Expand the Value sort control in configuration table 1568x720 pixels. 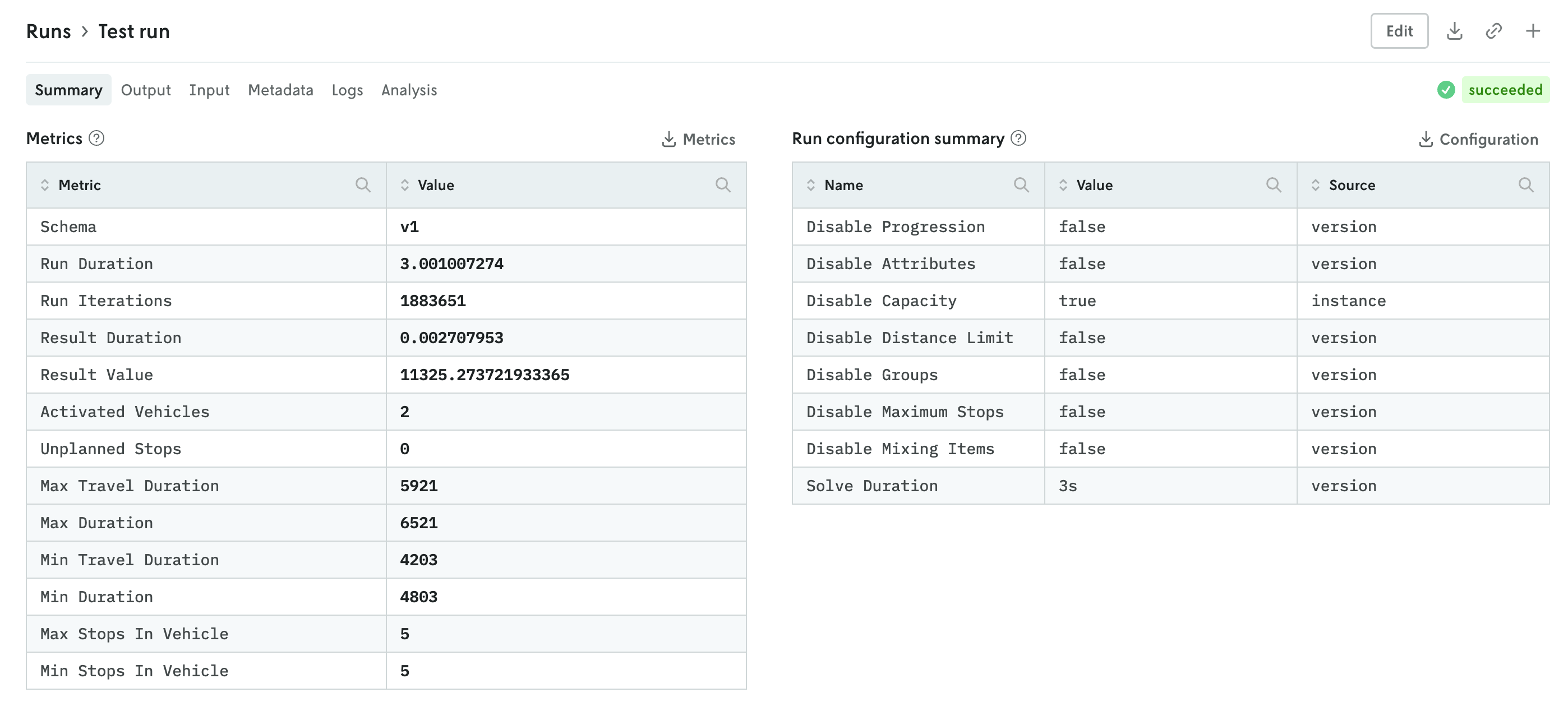1064,184
